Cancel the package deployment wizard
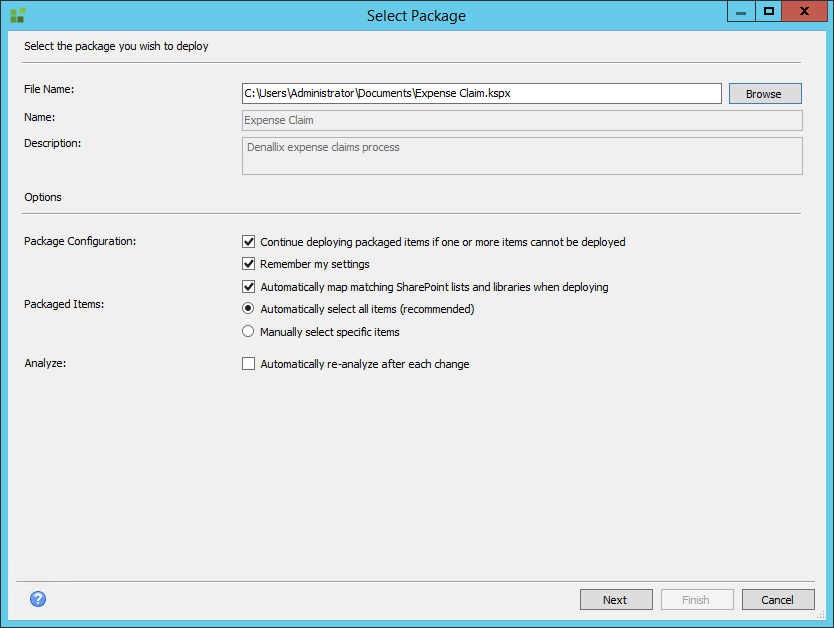The image size is (834, 628). click(x=777, y=600)
